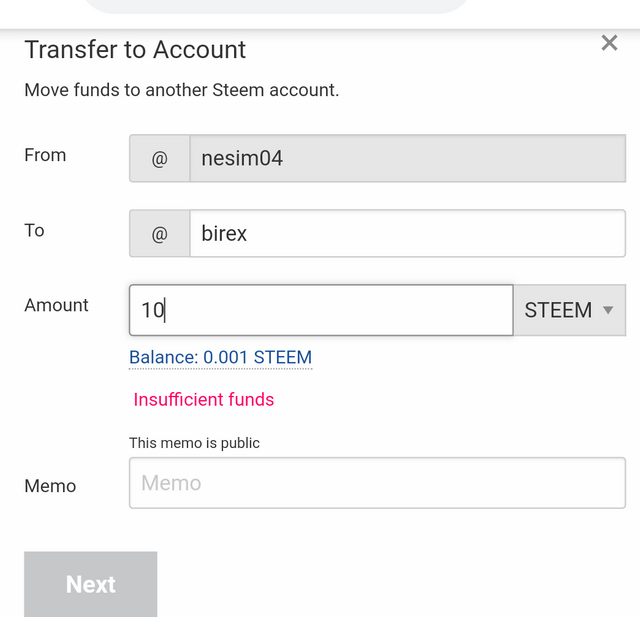The image size is (640, 617).
Task: Click the From field label
Action: [x=45, y=155]
